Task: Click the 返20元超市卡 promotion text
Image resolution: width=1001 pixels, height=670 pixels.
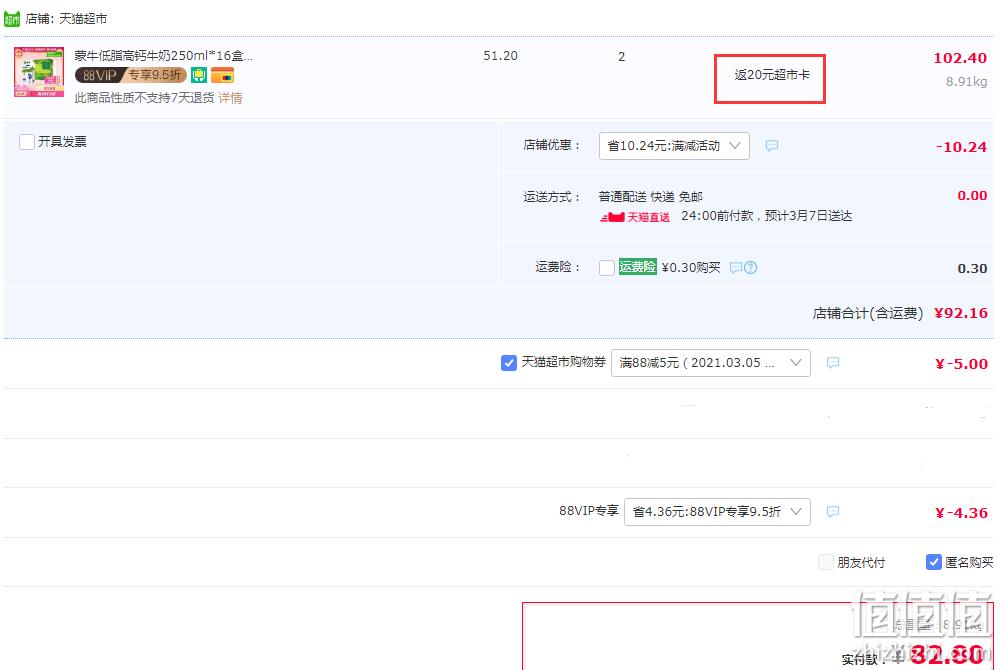Action: click(772, 75)
